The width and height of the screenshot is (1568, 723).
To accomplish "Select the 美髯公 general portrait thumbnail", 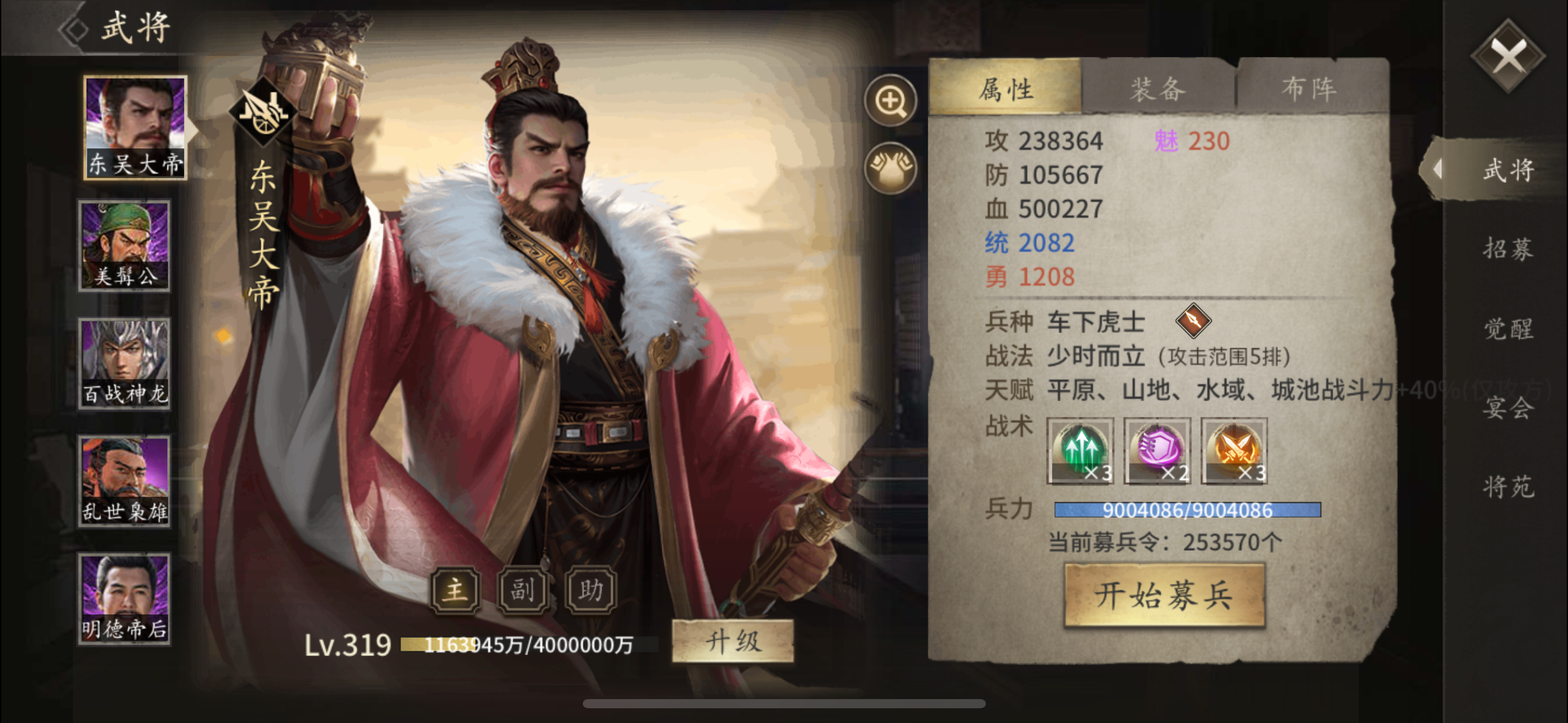I will click(x=125, y=245).
